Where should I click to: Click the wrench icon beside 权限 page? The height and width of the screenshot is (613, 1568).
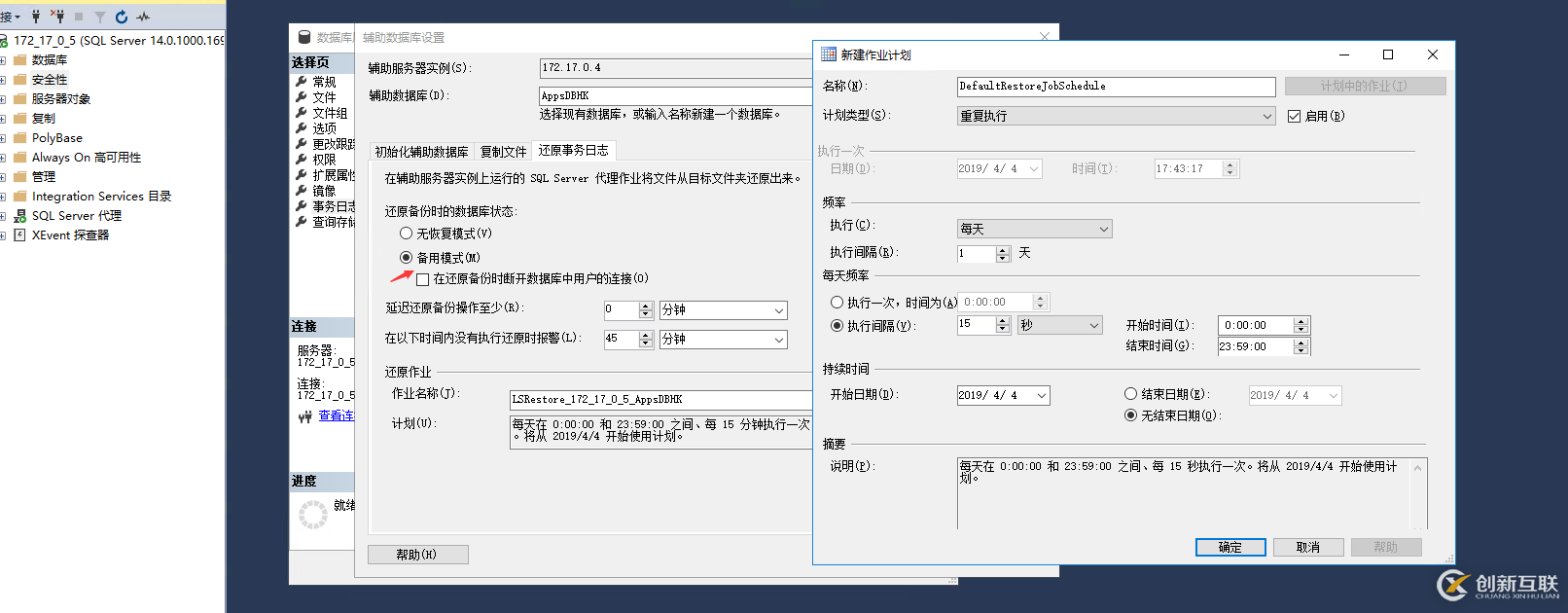[x=302, y=160]
